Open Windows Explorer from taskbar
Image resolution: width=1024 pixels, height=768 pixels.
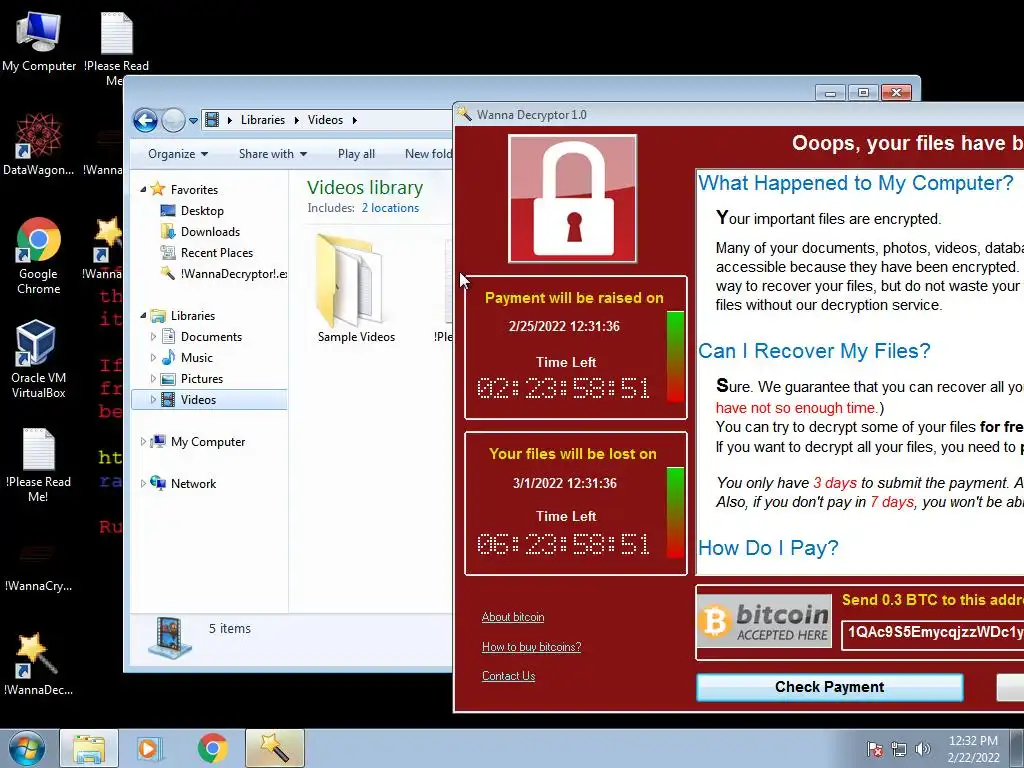[89, 748]
